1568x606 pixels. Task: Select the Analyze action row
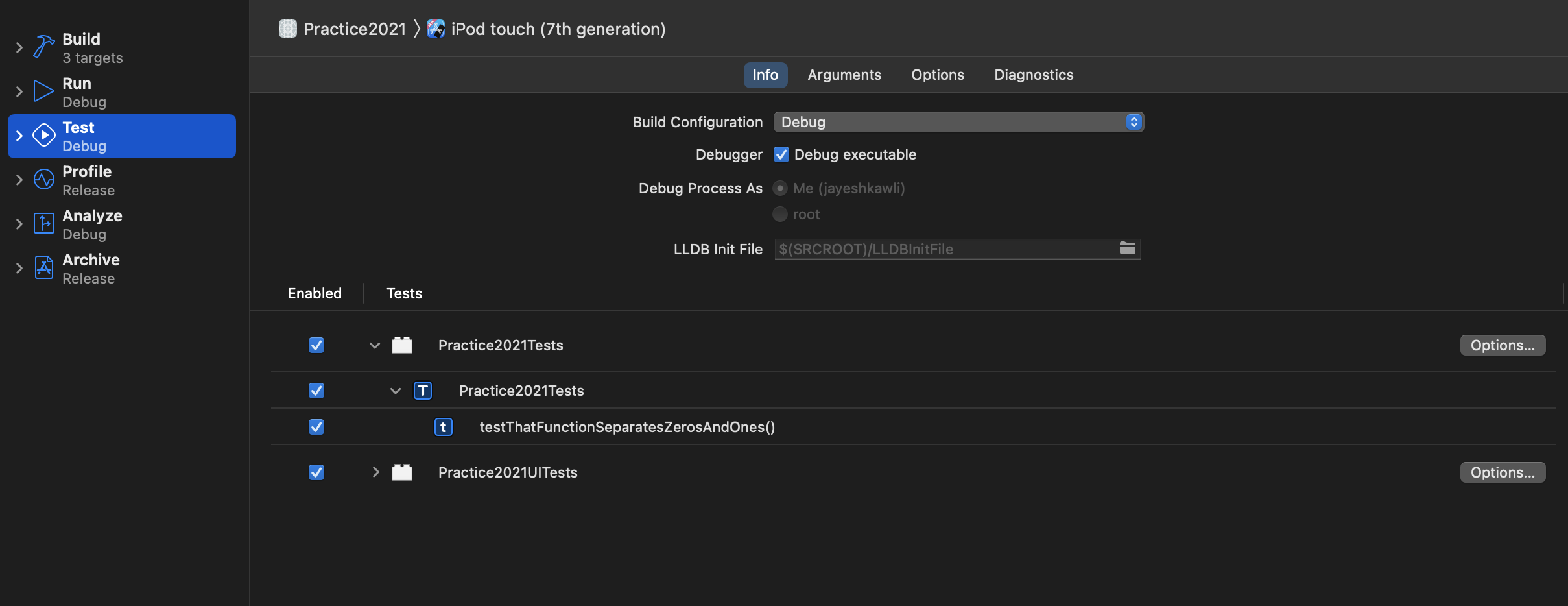(x=122, y=224)
